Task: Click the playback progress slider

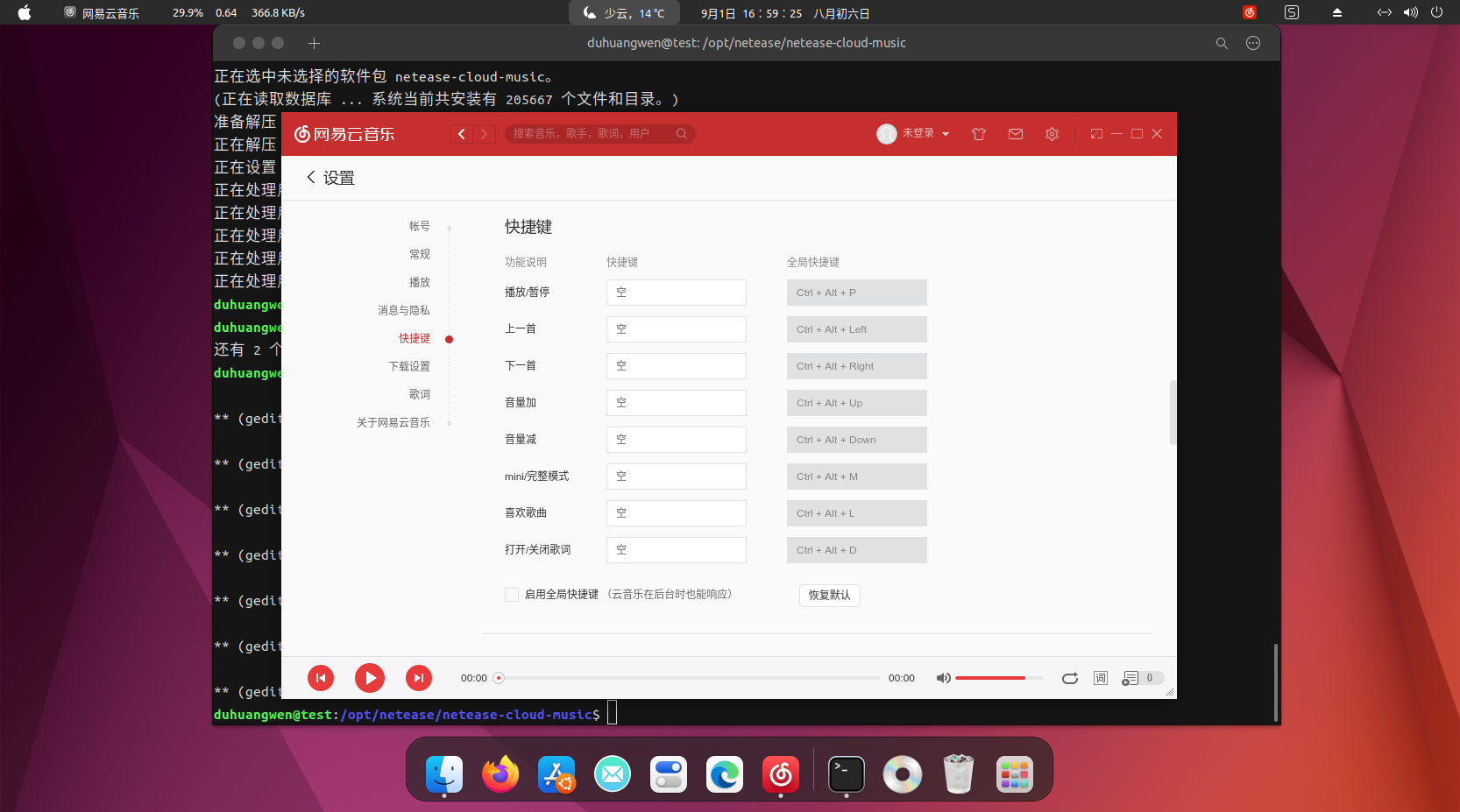Action: [689, 678]
